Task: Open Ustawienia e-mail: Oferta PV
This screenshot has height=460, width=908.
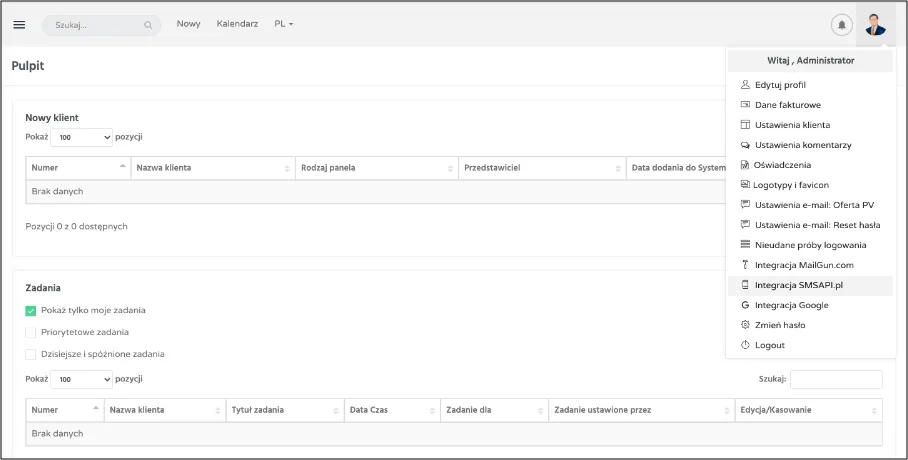Action: [810, 205]
